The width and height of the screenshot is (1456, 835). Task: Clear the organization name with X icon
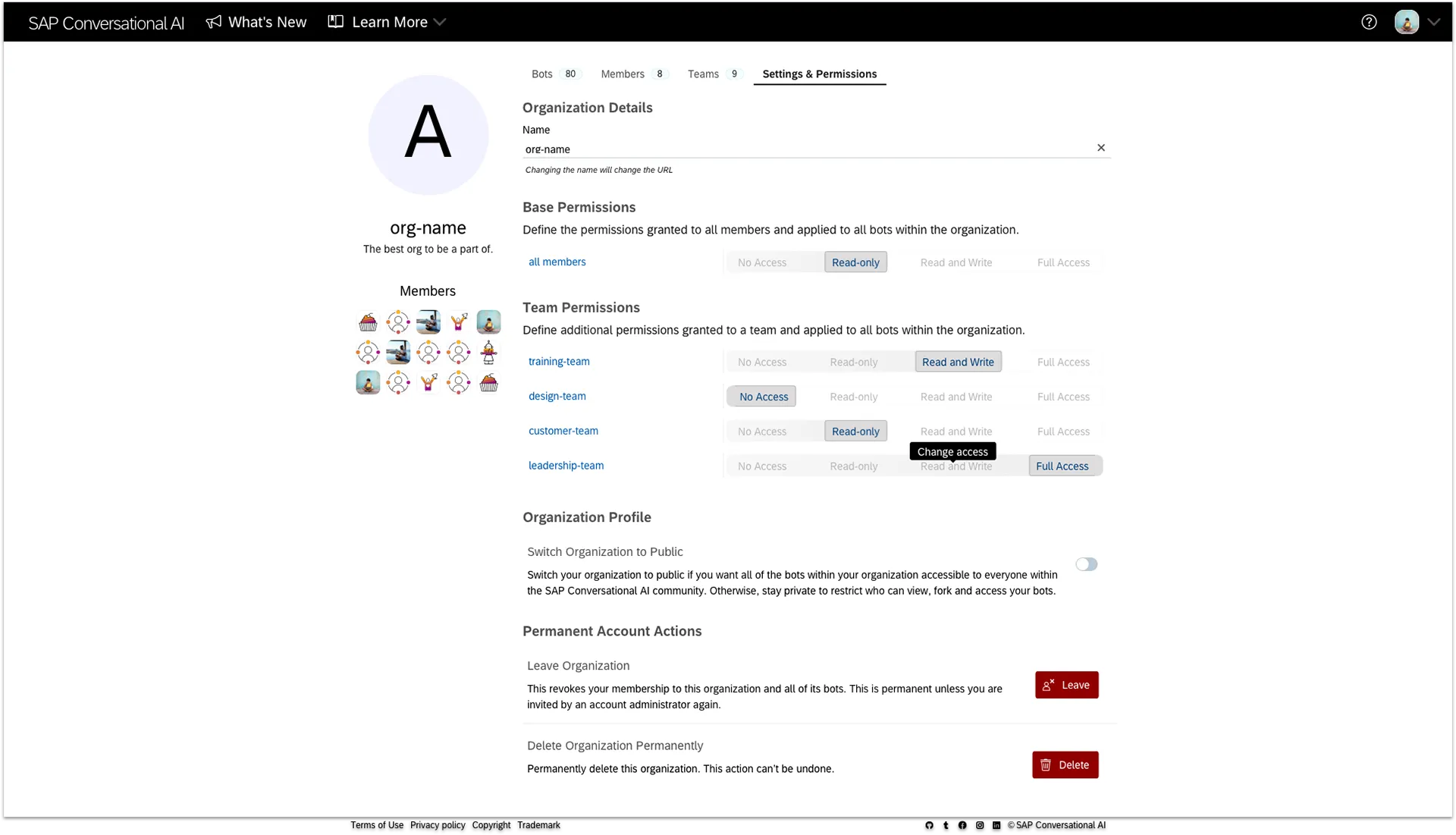(1101, 148)
